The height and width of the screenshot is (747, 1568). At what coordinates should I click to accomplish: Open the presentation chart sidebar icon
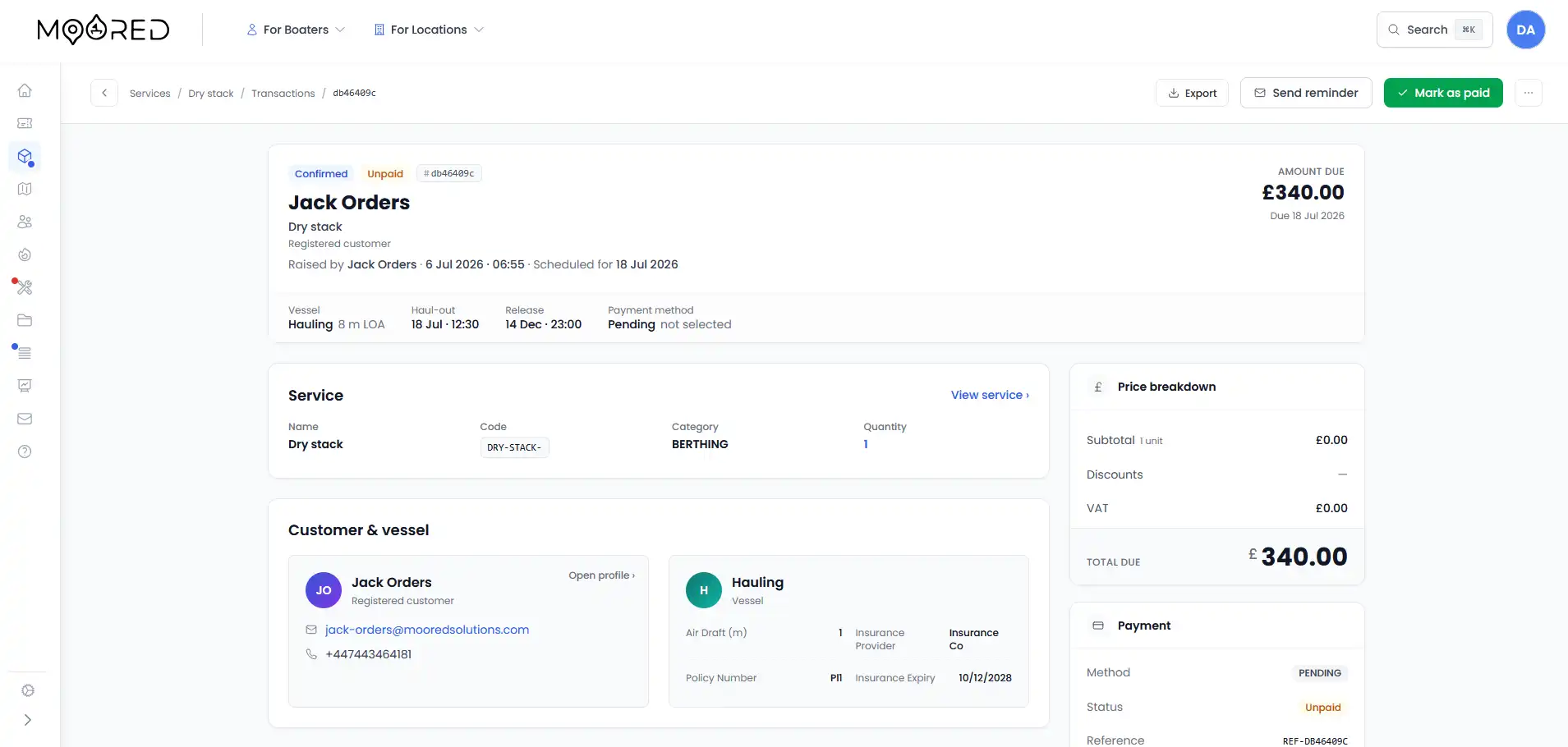(x=25, y=386)
